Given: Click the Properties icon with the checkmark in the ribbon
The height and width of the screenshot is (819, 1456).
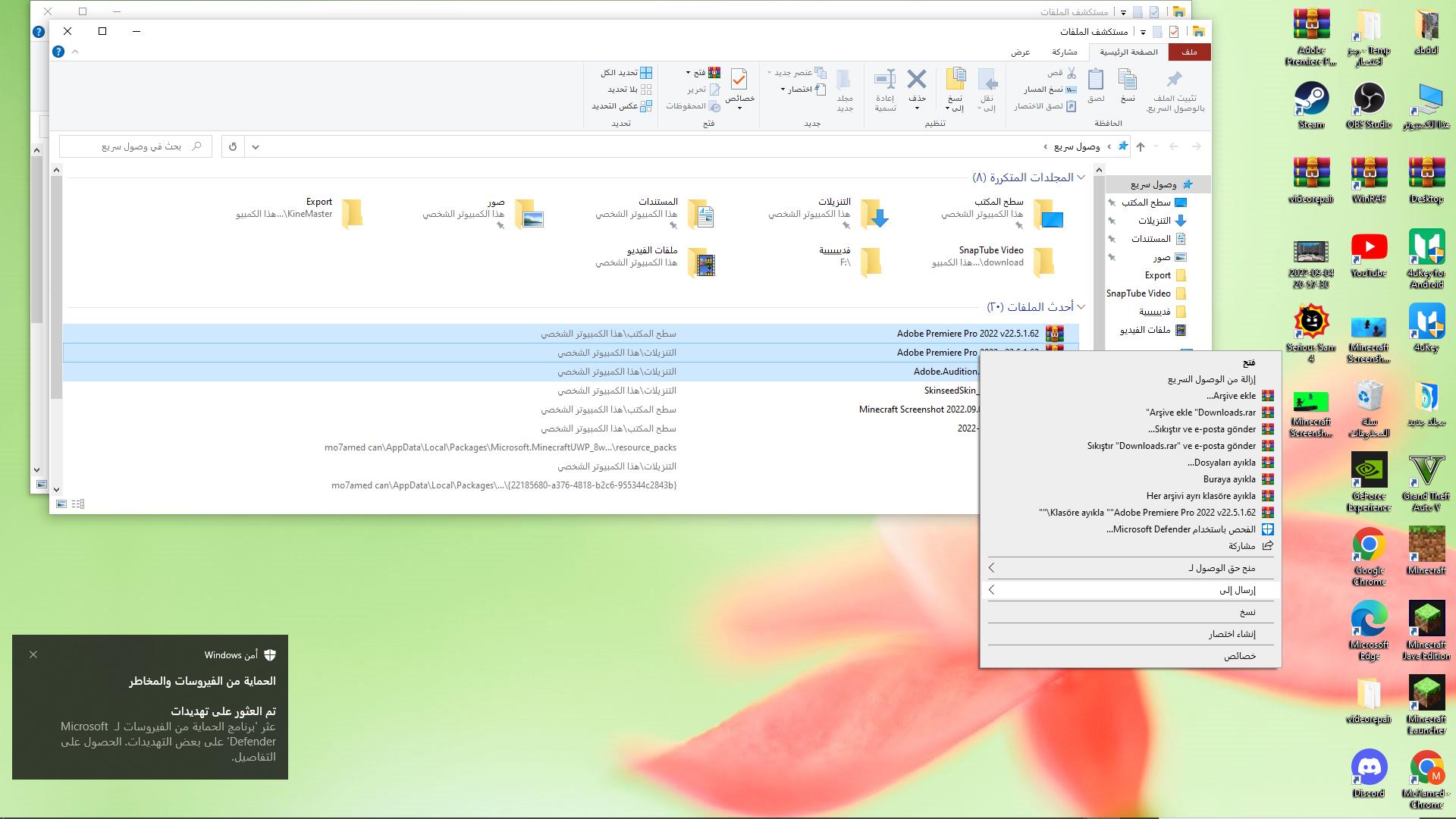Looking at the screenshot, I should click(x=739, y=80).
